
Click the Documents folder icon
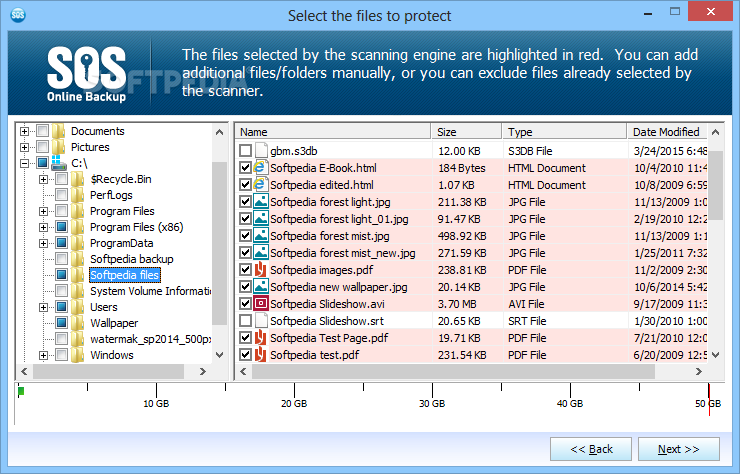click(x=59, y=131)
